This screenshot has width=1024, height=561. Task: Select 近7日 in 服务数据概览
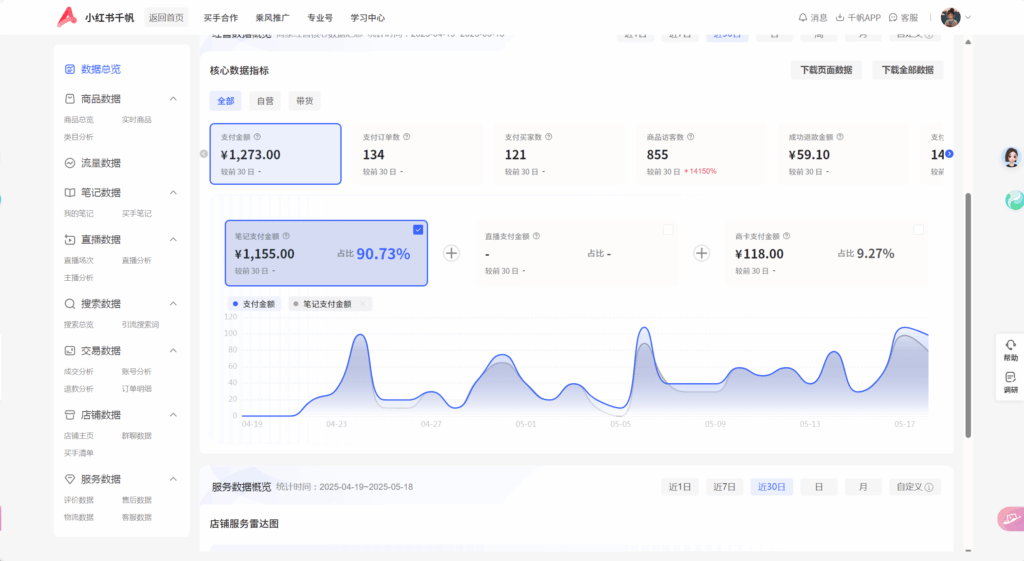(x=724, y=487)
